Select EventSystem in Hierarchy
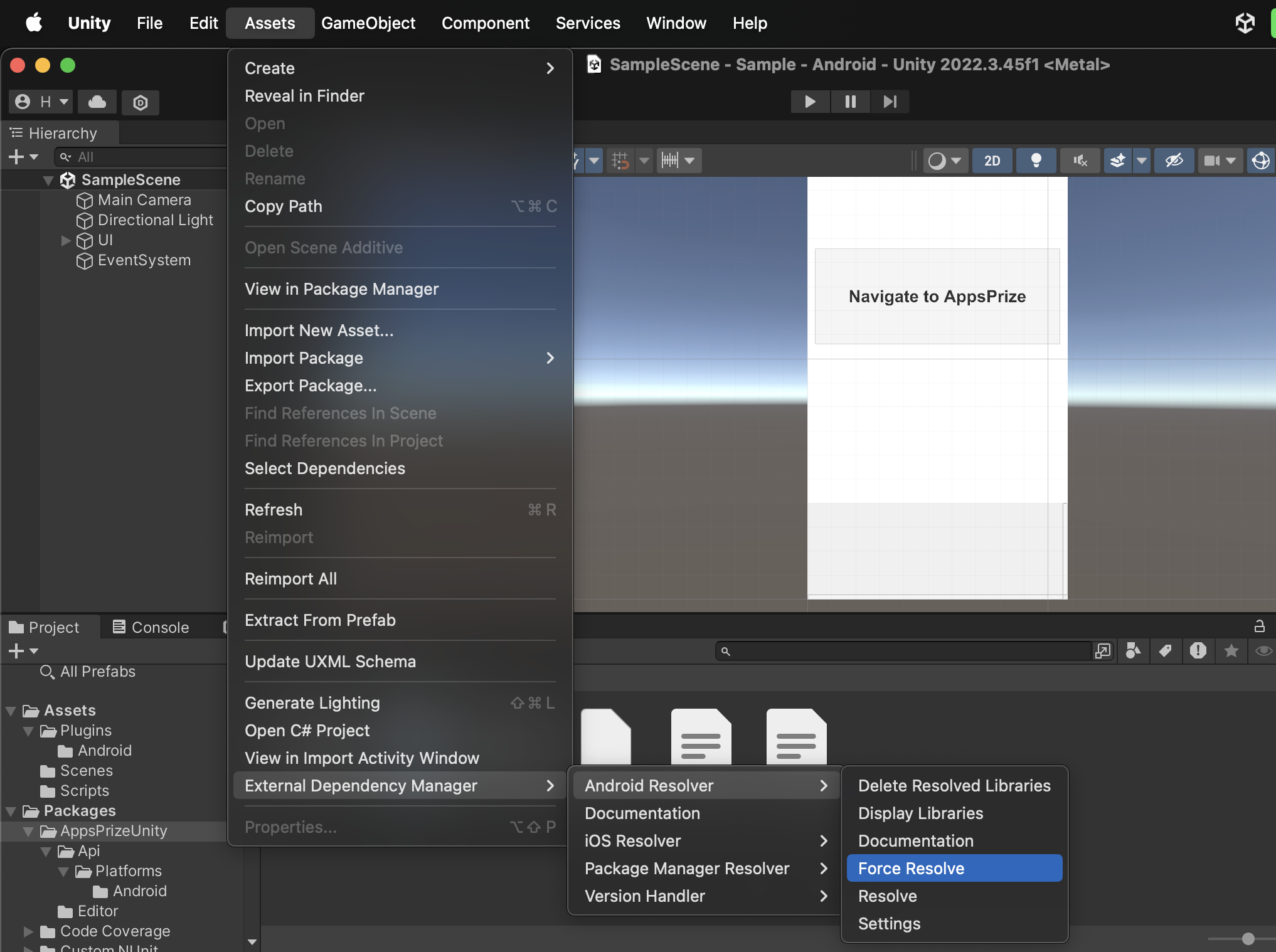Screen dimensions: 1276x952 click(144, 260)
